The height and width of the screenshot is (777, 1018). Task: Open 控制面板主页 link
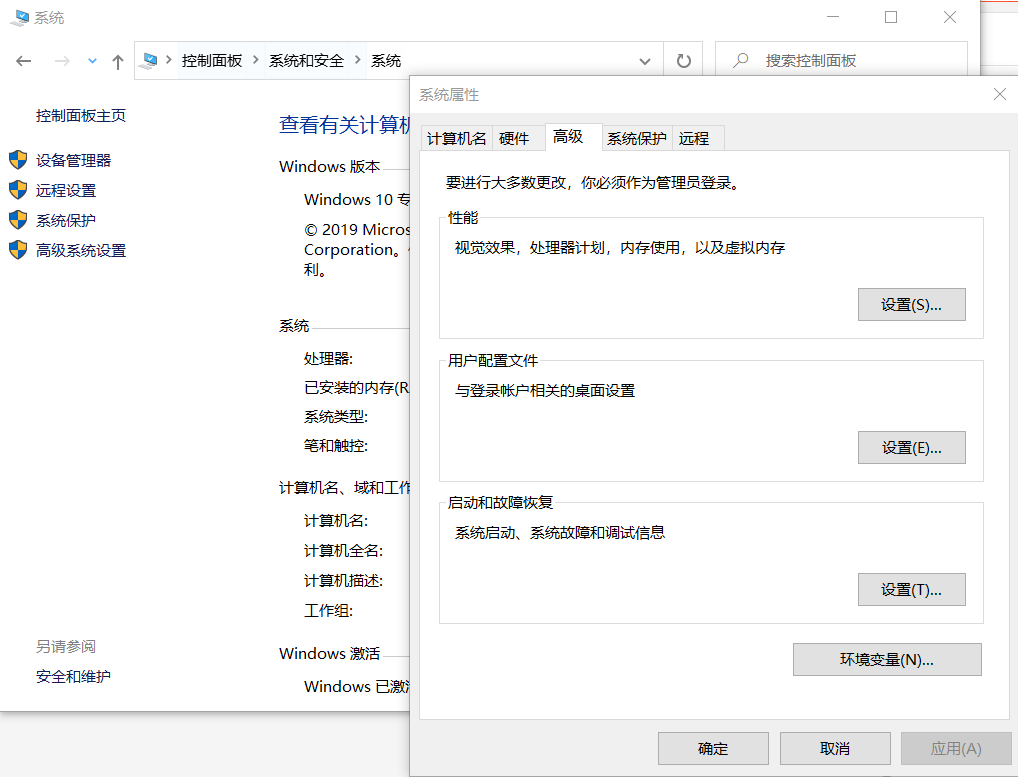[81, 116]
